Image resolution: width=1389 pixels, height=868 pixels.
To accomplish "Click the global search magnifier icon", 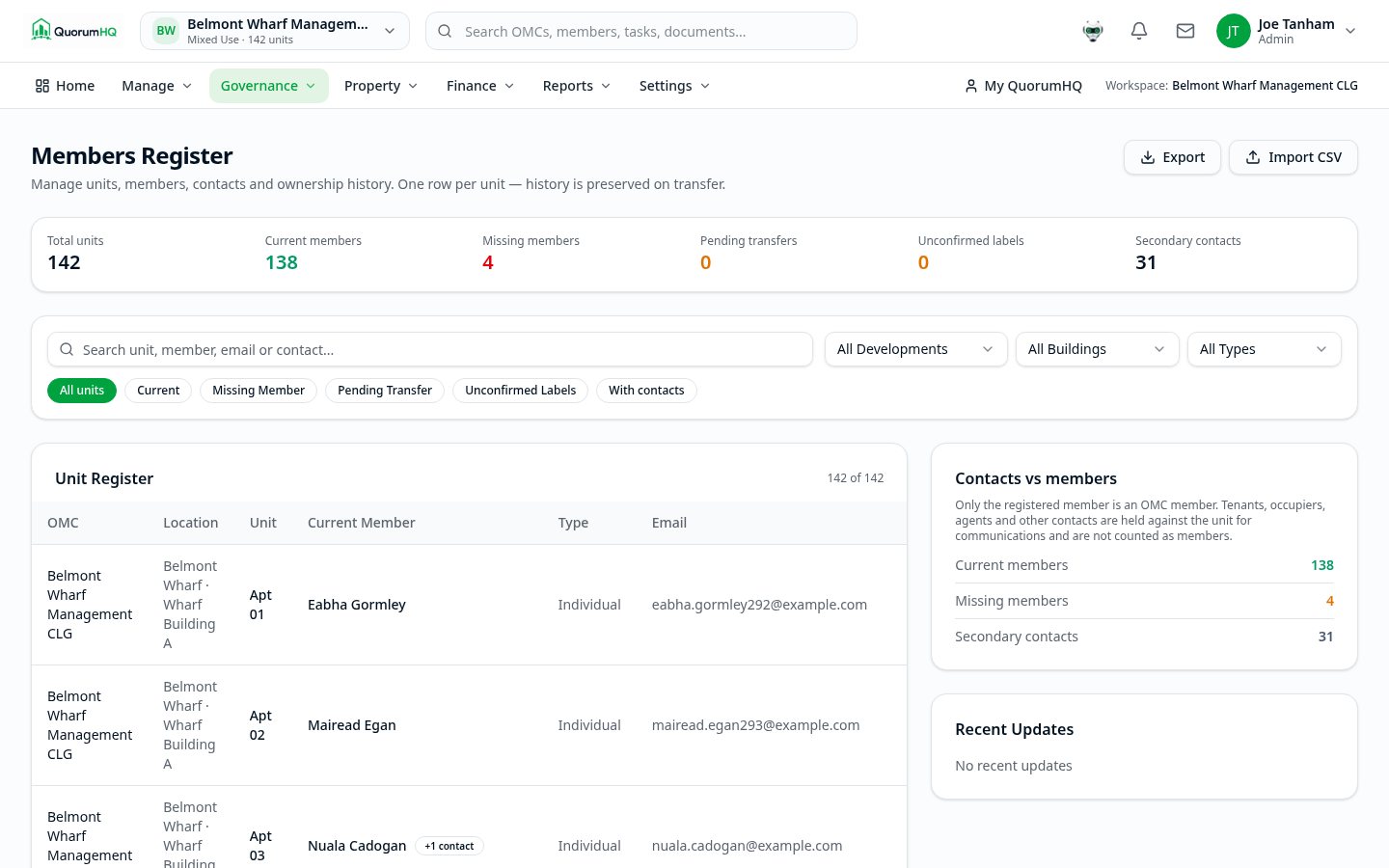I will pos(445,31).
